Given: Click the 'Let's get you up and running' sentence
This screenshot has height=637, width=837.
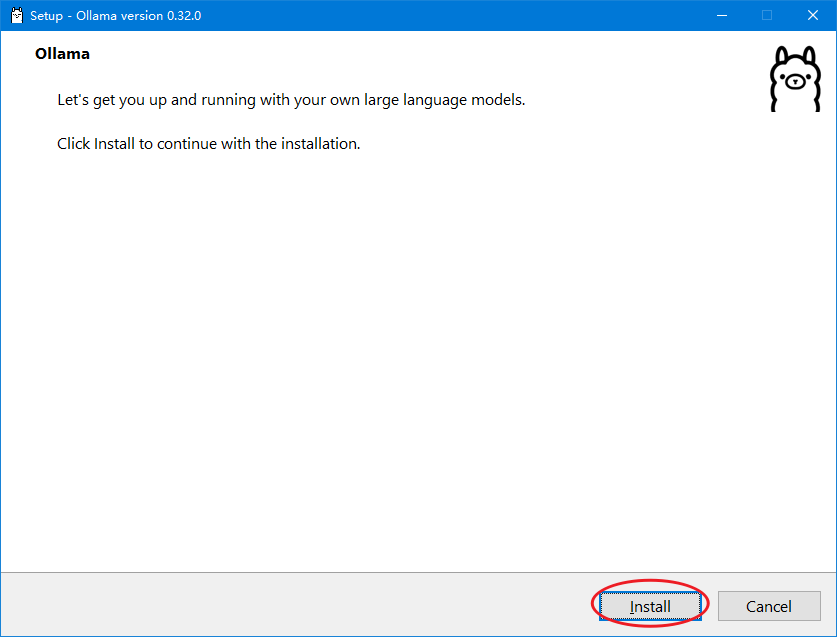Looking at the screenshot, I should pyautogui.click(x=291, y=100).
